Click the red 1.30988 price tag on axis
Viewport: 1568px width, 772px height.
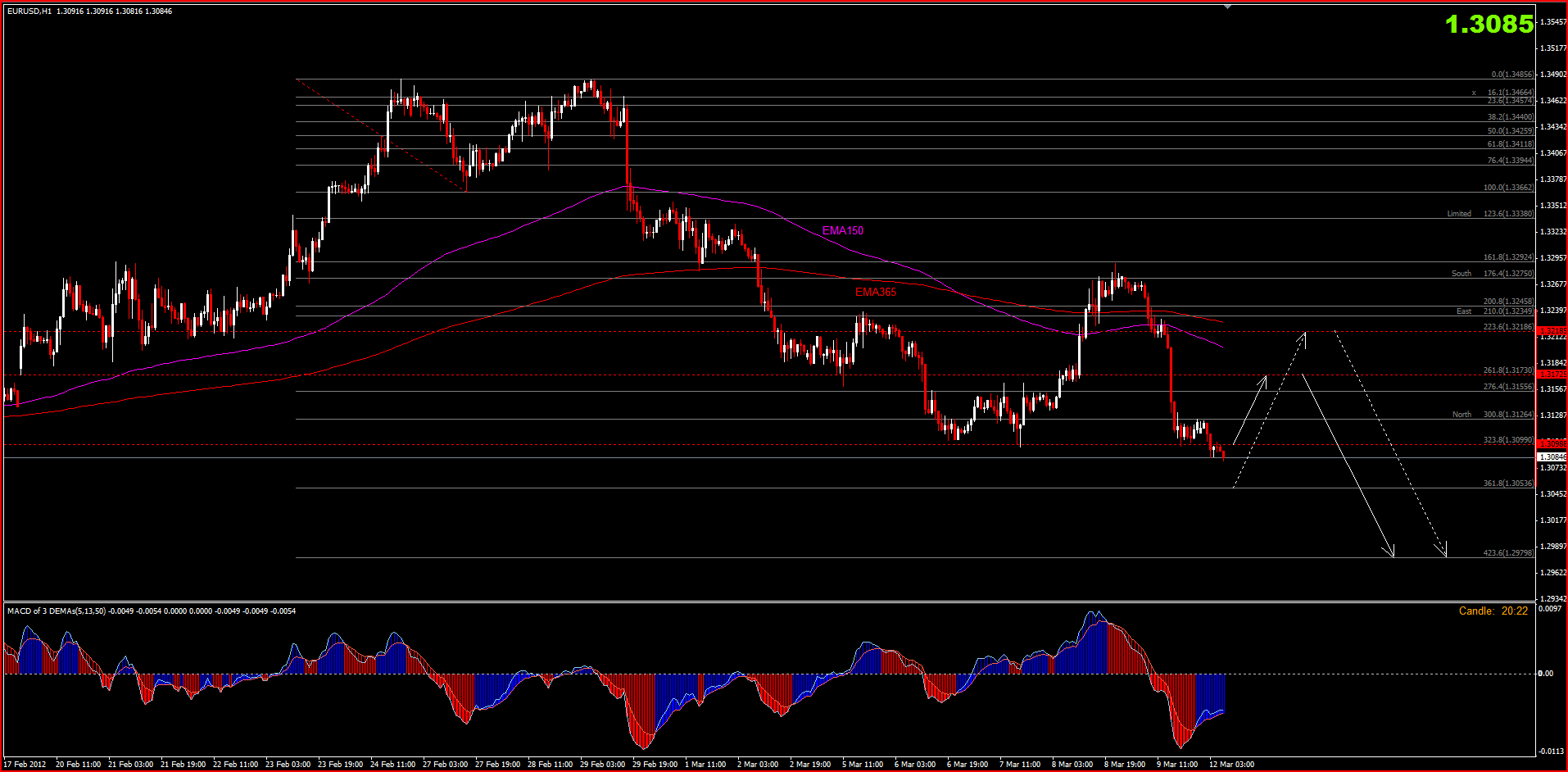[1552, 444]
